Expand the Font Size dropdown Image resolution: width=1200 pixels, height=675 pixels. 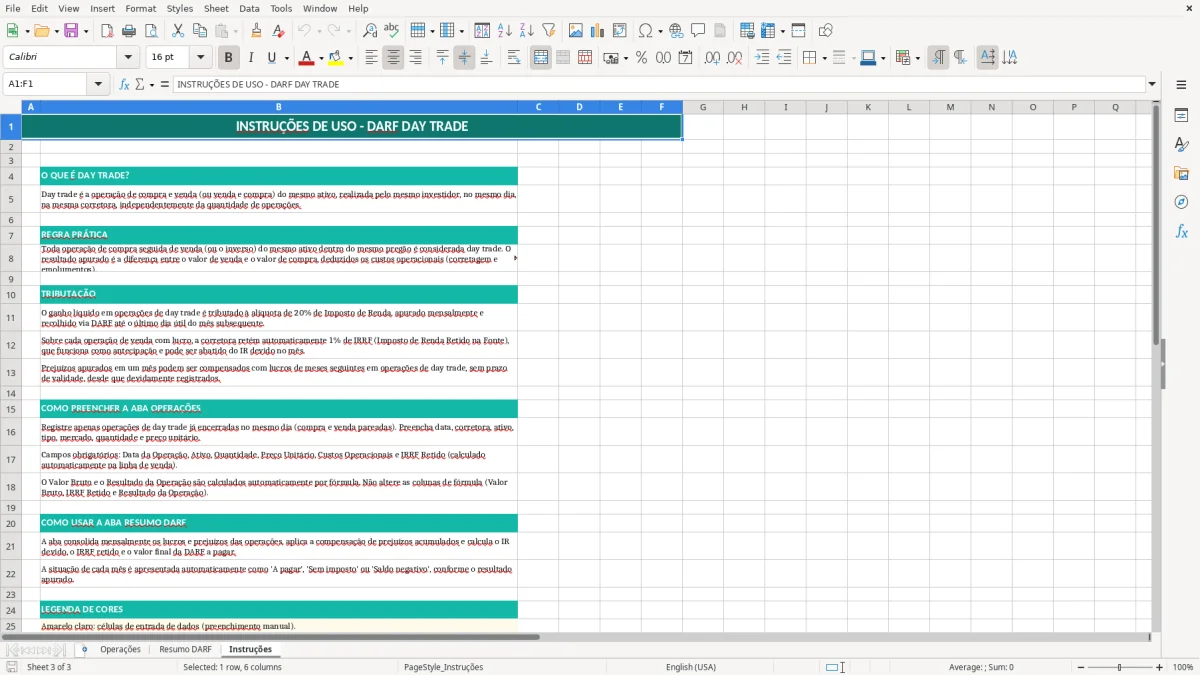[x=200, y=58]
